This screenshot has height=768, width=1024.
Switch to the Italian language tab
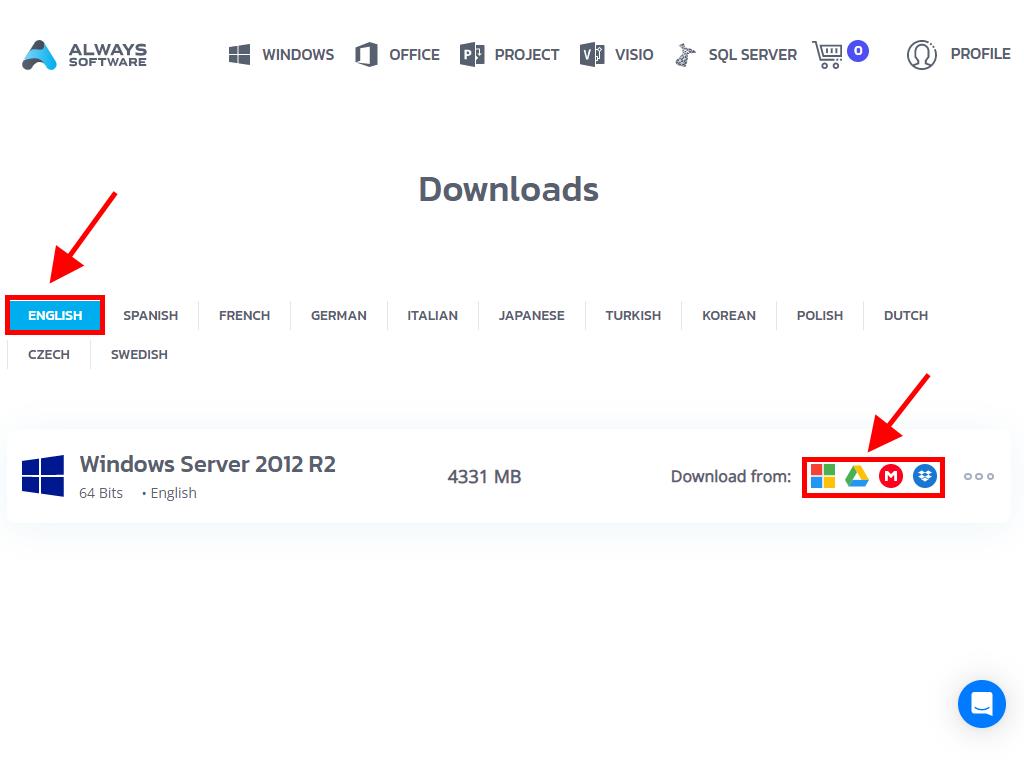(432, 315)
